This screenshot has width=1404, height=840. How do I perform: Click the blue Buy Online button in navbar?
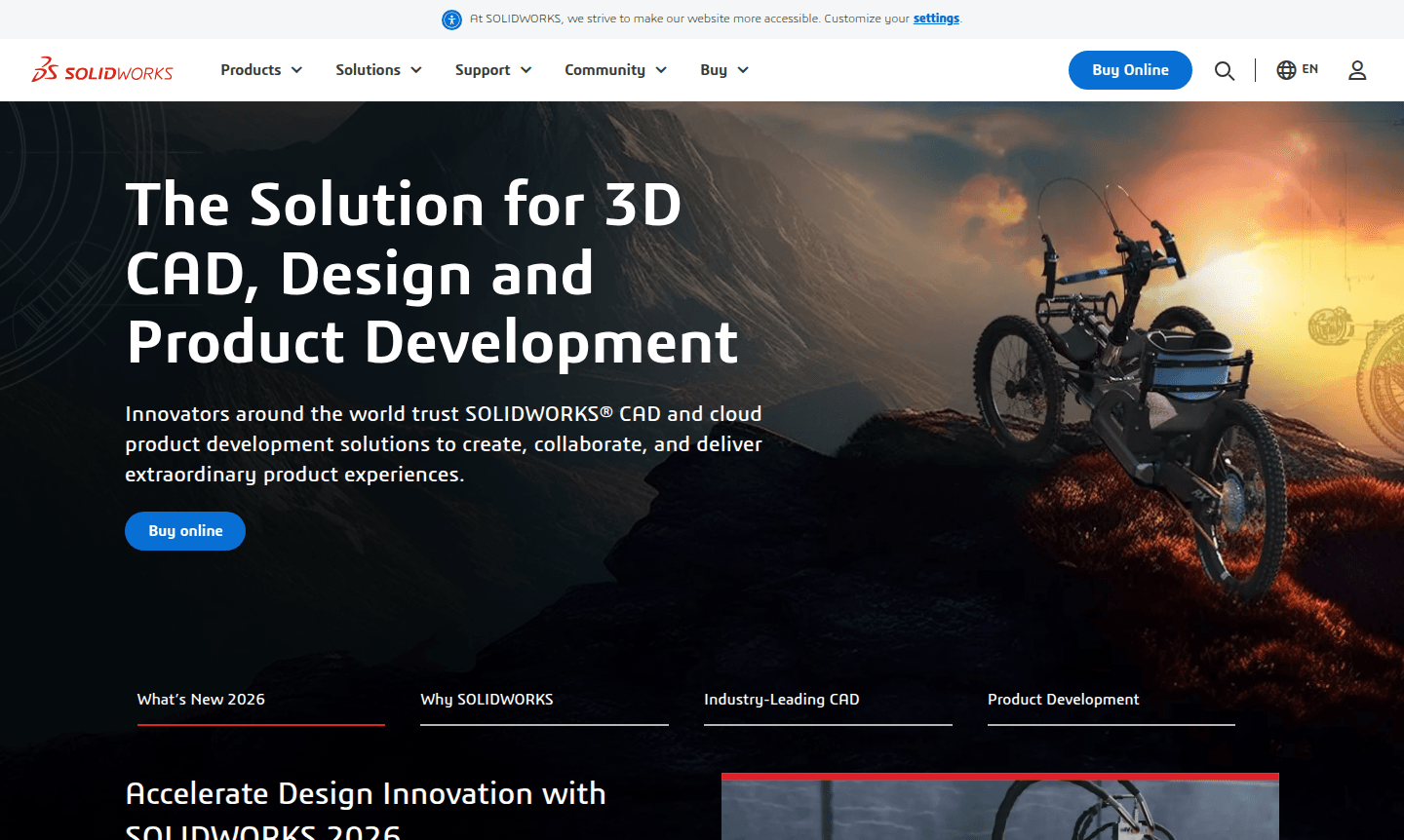pyautogui.click(x=1130, y=69)
